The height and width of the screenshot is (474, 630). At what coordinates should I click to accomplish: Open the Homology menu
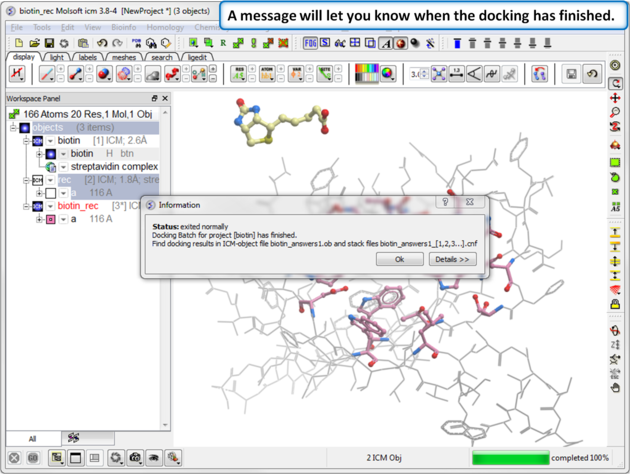point(165,28)
